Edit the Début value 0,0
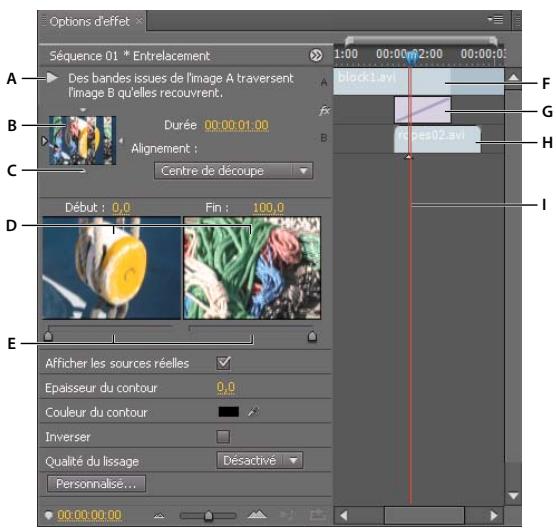The height and width of the screenshot is (529, 556). click(121, 208)
